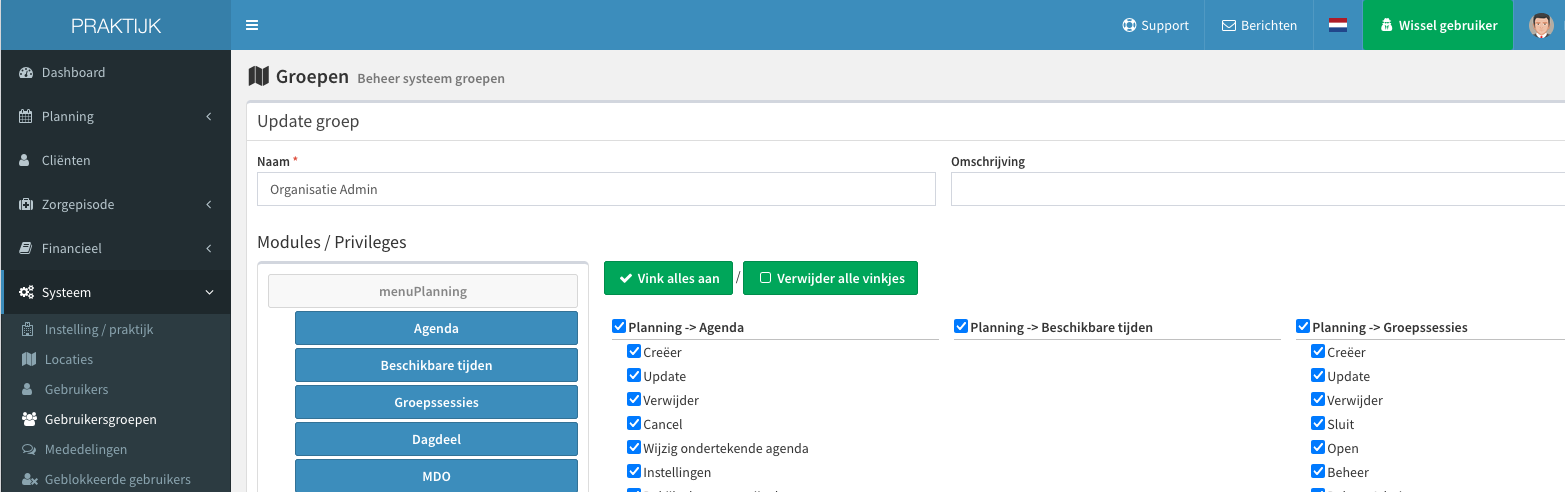Click Wissel gebruiker button
Image resolution: width=1565 pixels, height=492 pixels.
coord(1438,25)
